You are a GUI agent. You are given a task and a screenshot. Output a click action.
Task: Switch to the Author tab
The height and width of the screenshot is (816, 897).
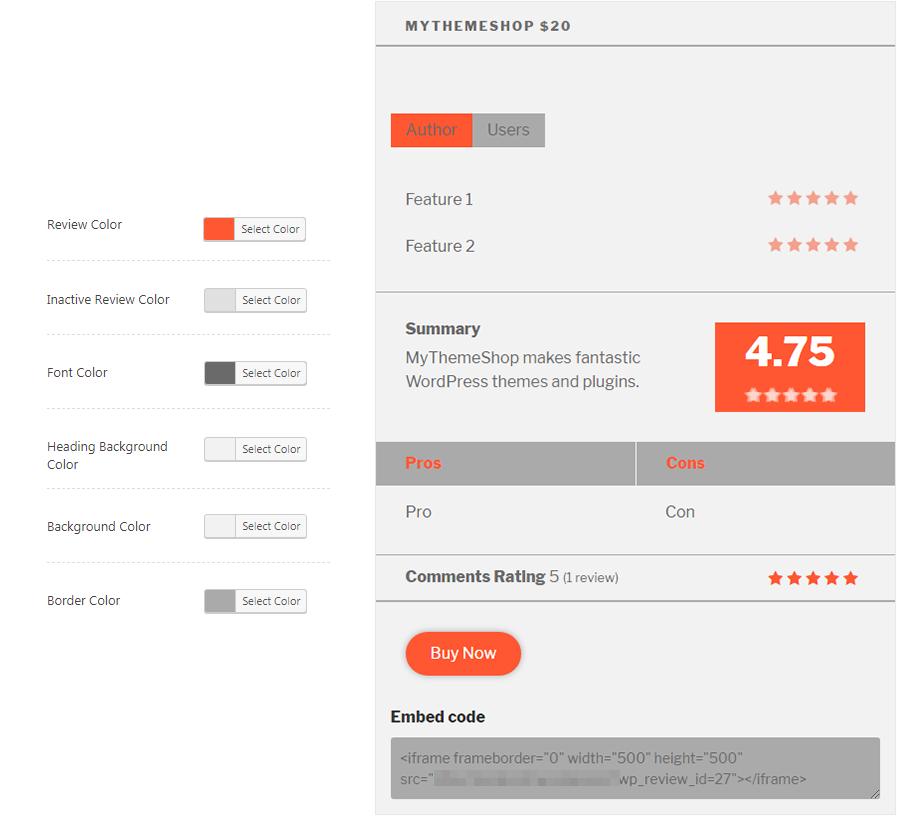pyautogui.click(x=431, y=130)
